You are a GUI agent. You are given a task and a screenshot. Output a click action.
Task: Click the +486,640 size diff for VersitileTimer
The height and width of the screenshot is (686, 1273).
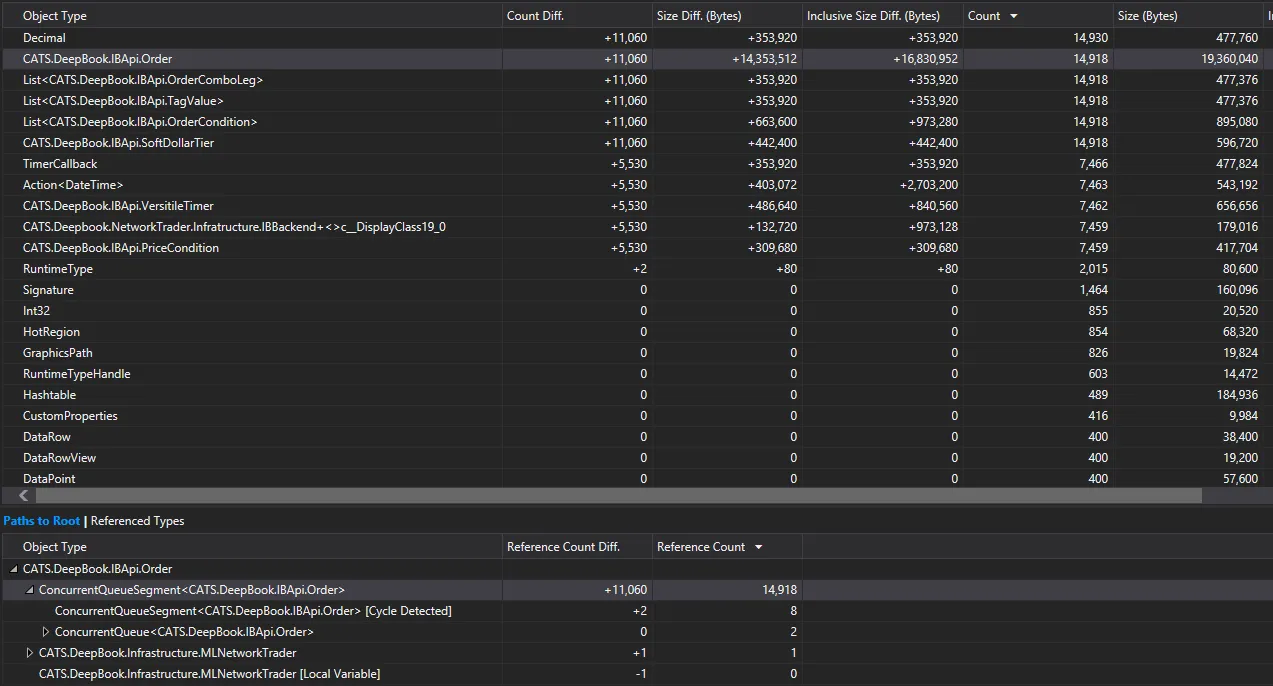(772, 206)
